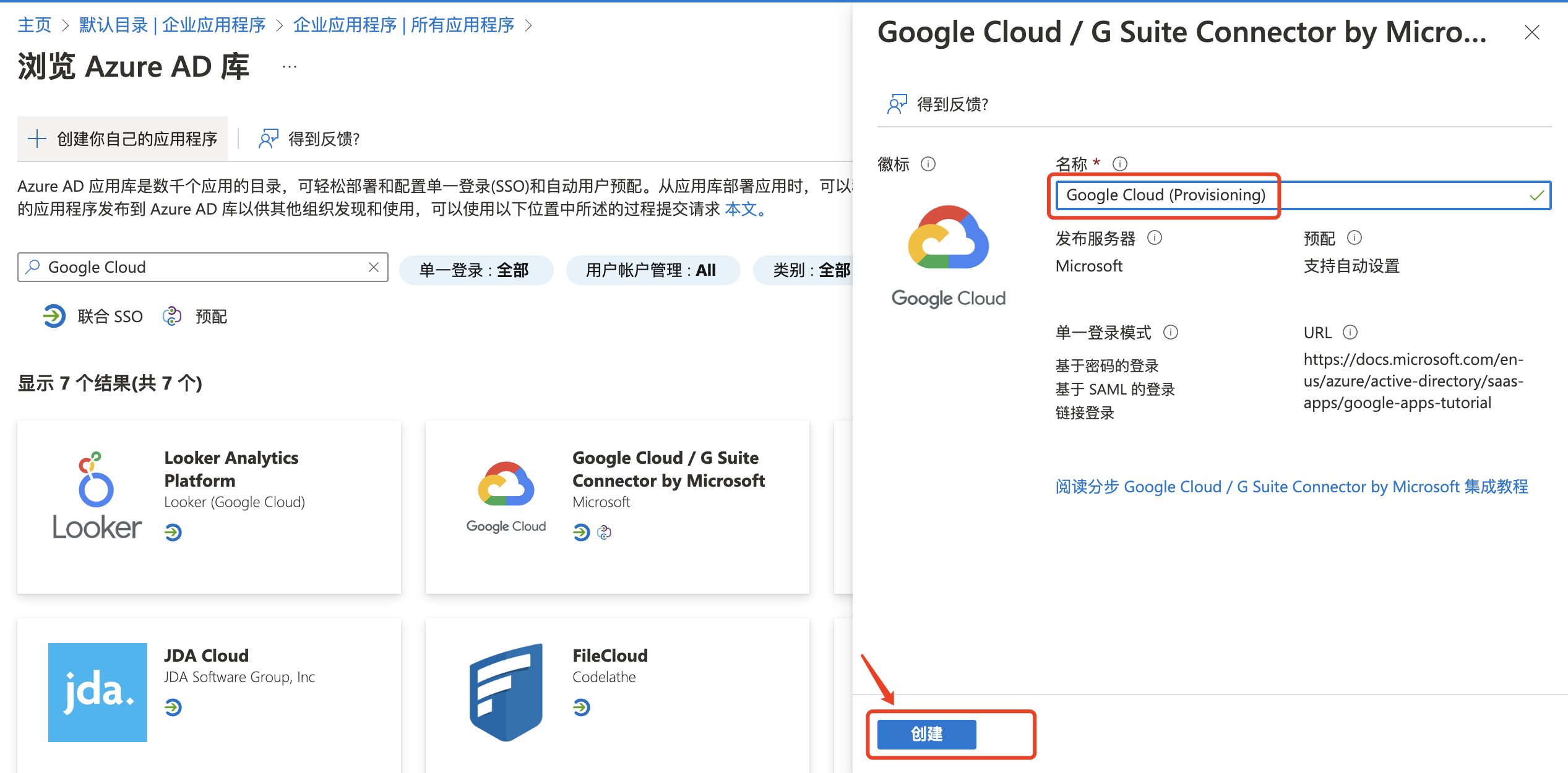
Task: Open the Google Cloud integration tutorial link
Action: (x=1291, y=487)
